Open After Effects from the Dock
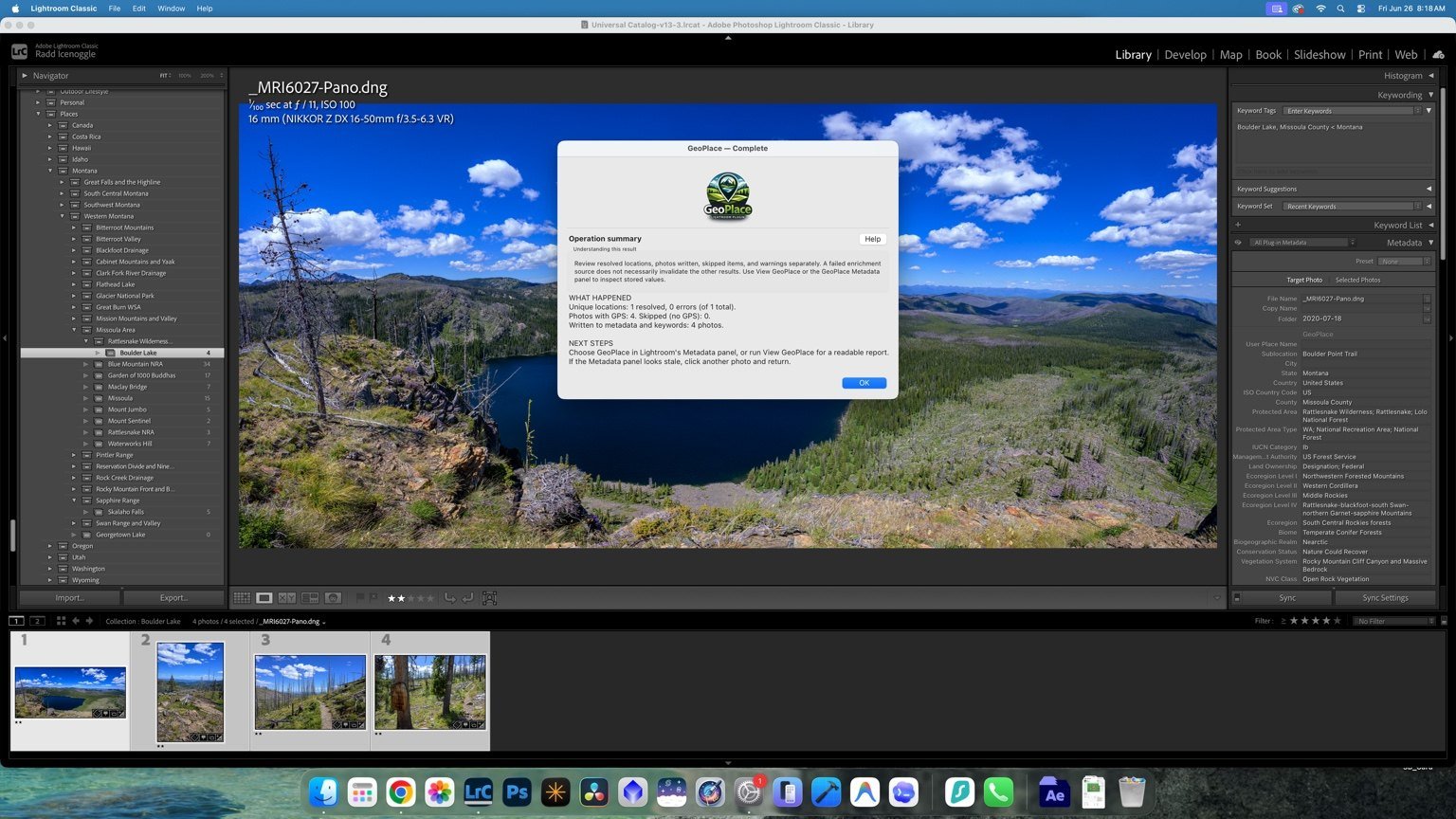 click(1053, 792)
